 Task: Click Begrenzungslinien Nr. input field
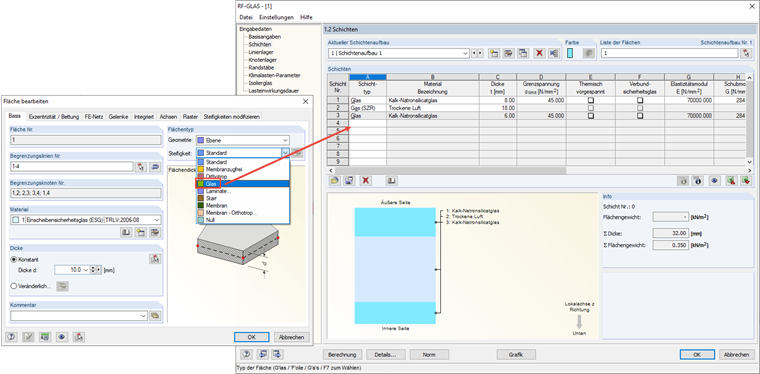[72, 167]
